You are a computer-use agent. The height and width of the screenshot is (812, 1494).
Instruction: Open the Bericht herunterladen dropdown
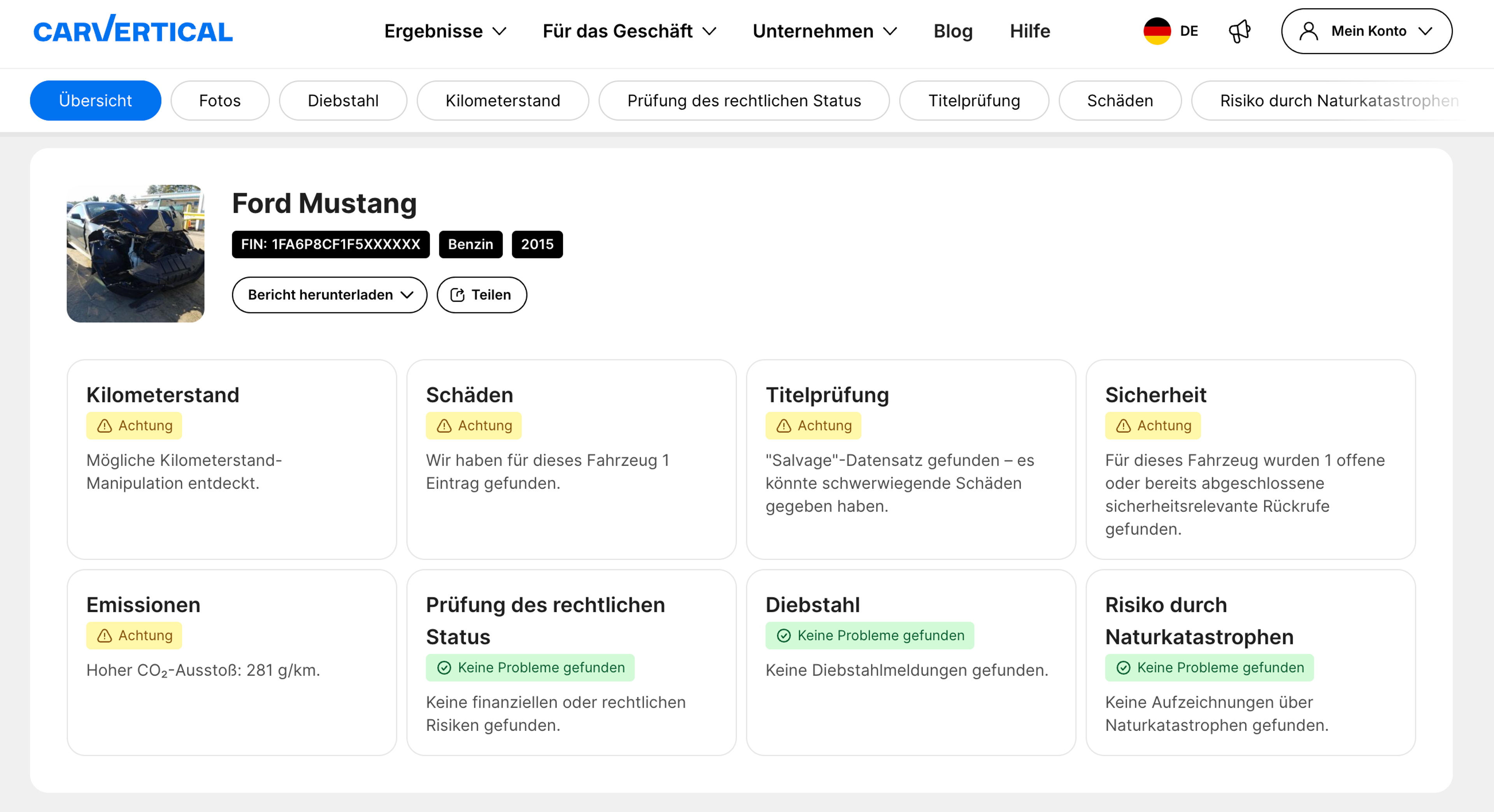[x=330, y=295]
